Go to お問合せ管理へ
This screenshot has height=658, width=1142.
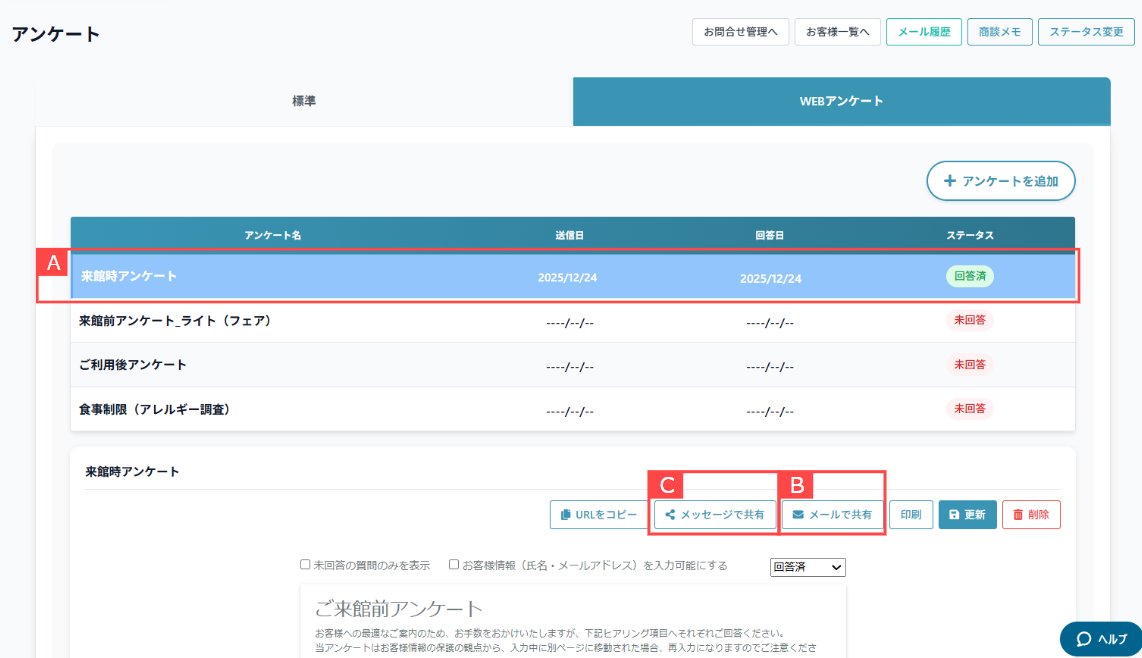pyautogui.click(x=740, y=32)
